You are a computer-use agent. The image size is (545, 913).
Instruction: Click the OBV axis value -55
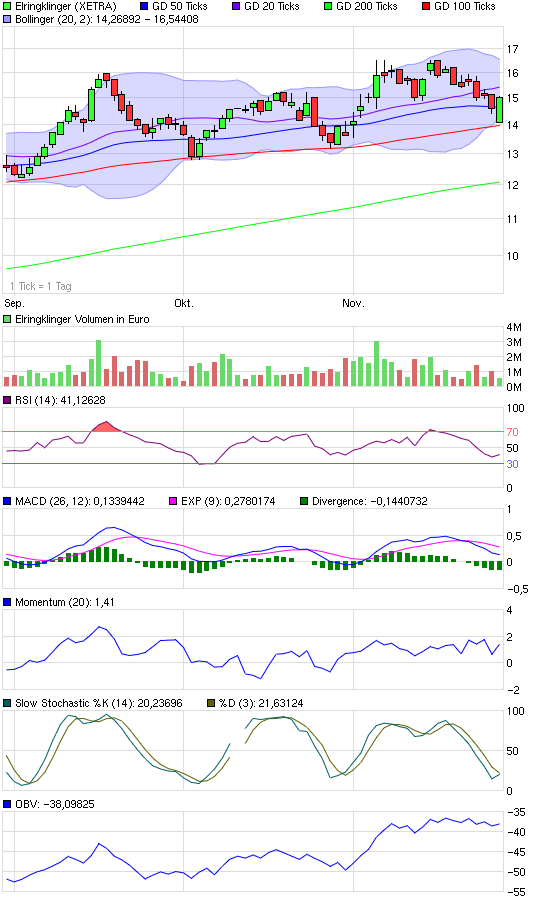(x=516, y=892)
